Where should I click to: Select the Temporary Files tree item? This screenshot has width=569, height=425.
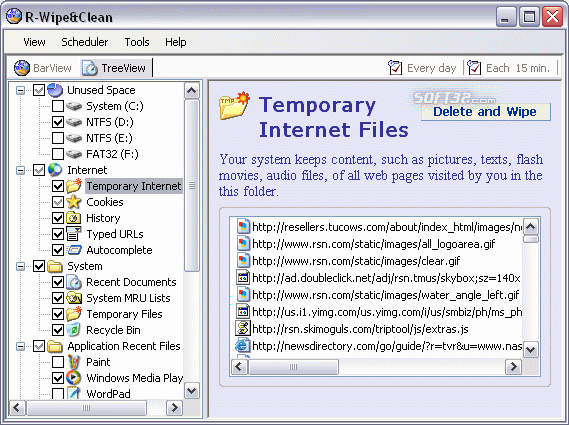click(124, 314)
